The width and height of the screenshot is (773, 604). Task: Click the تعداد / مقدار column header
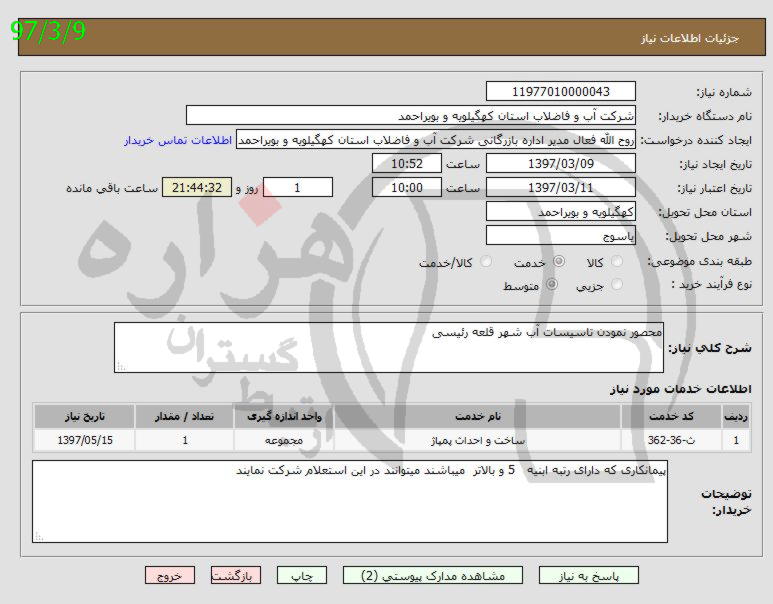tap(184, 417)
